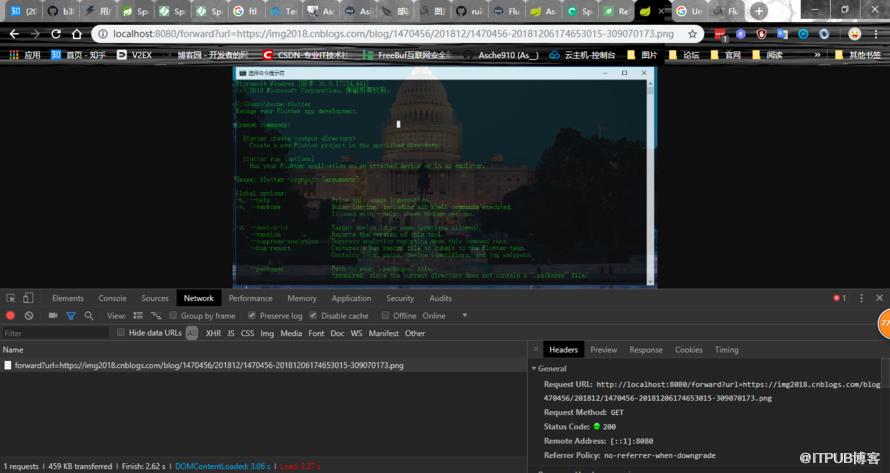This screenshot has height=473, width=890.
Task: Start inspect element picker in DevTools
Action: click(10, 298)
